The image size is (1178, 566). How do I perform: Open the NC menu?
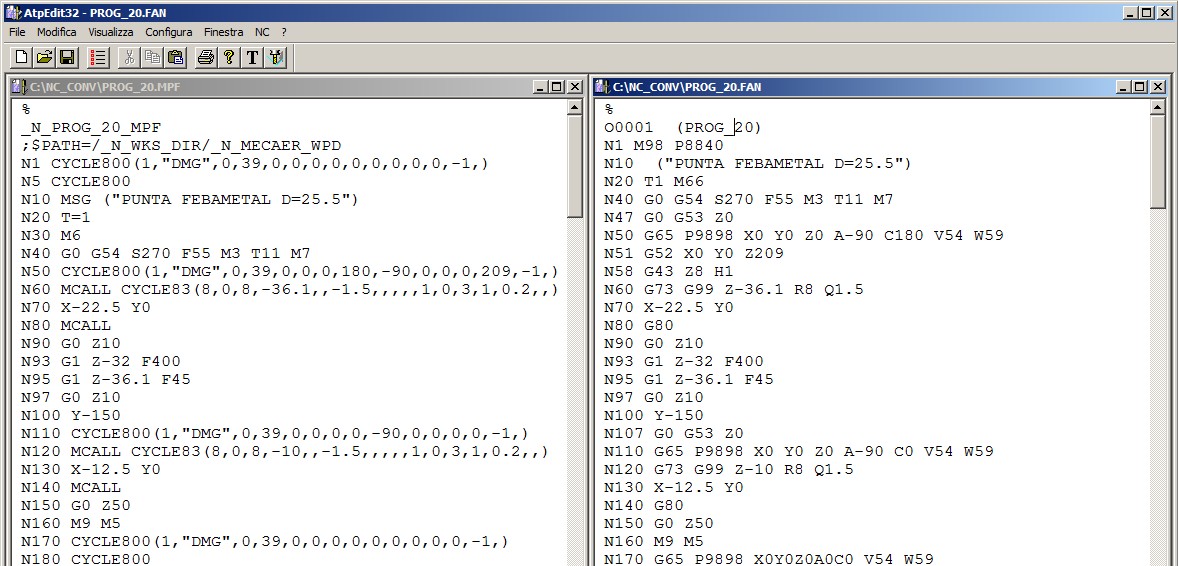[x=261, y=32]
